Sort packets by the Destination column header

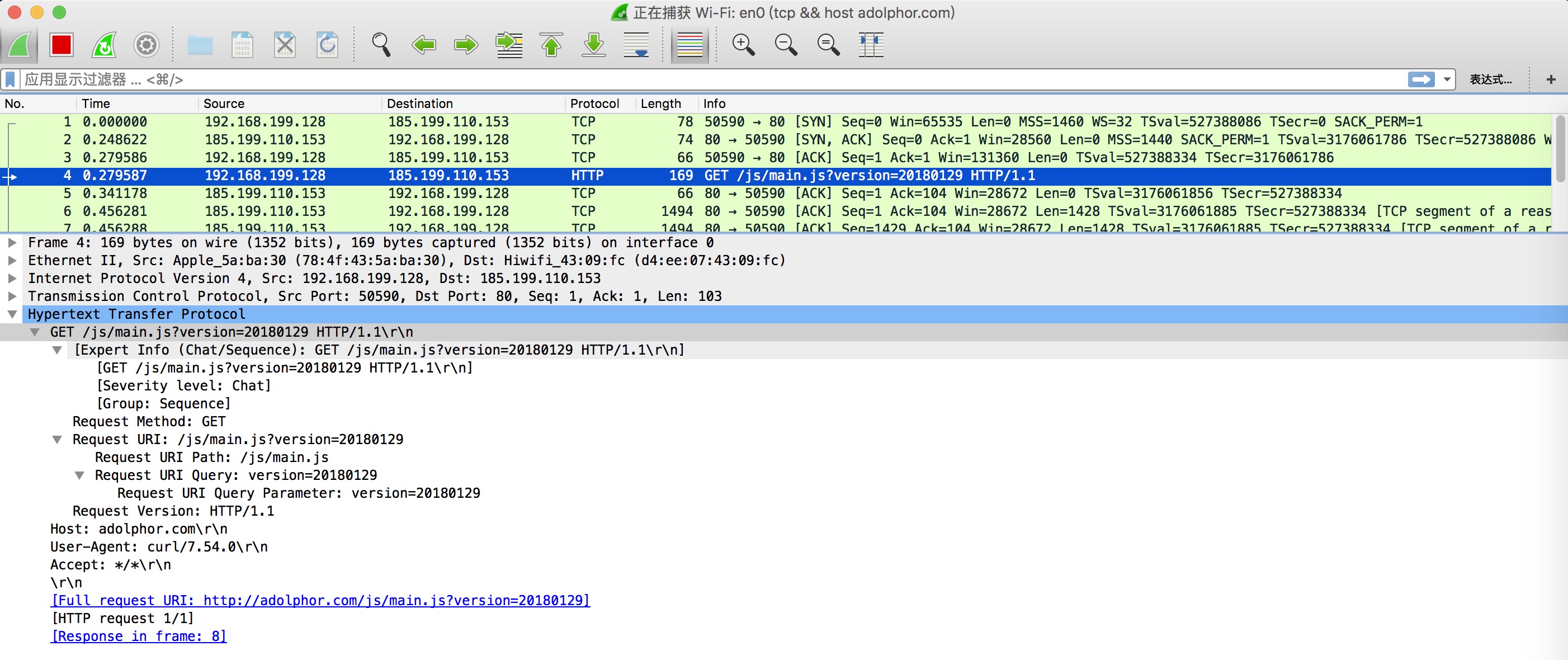tap(474, 103)
